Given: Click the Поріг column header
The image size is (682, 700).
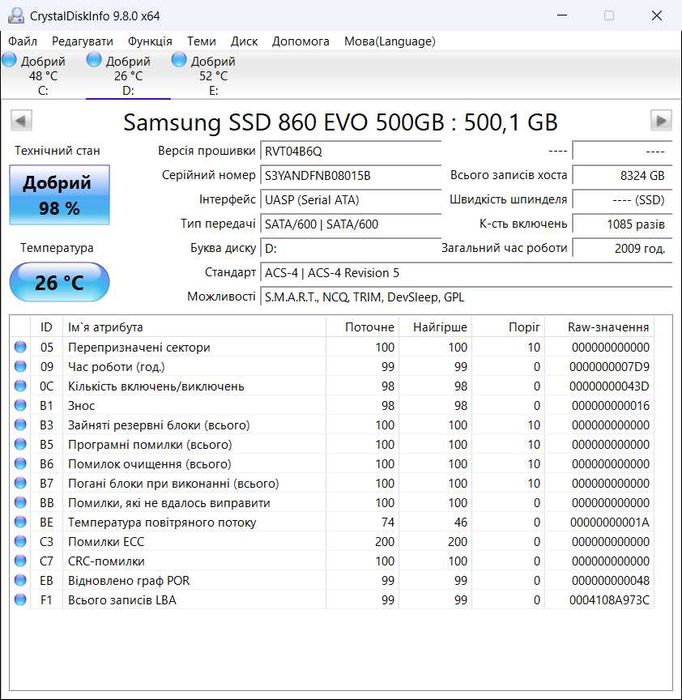Looking at the screenshot, I should click(x=508, y=327).
